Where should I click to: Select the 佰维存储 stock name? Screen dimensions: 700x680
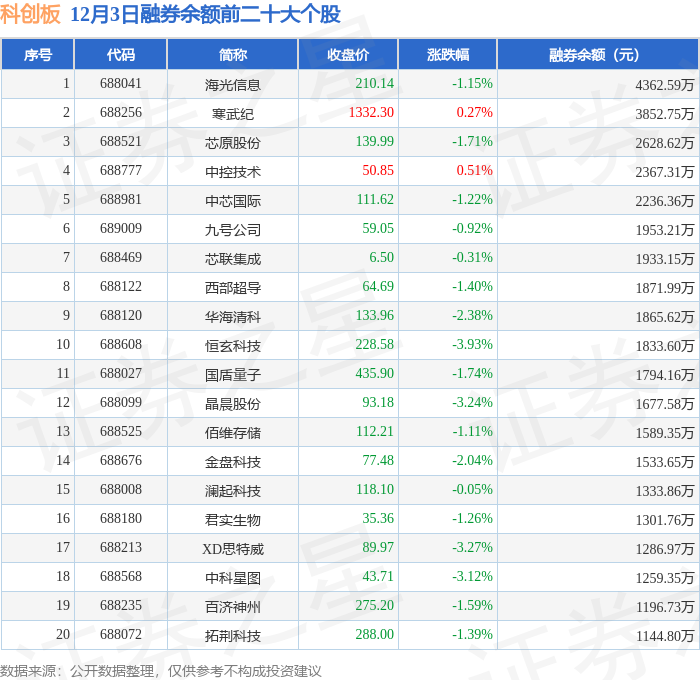coord(233,433)
